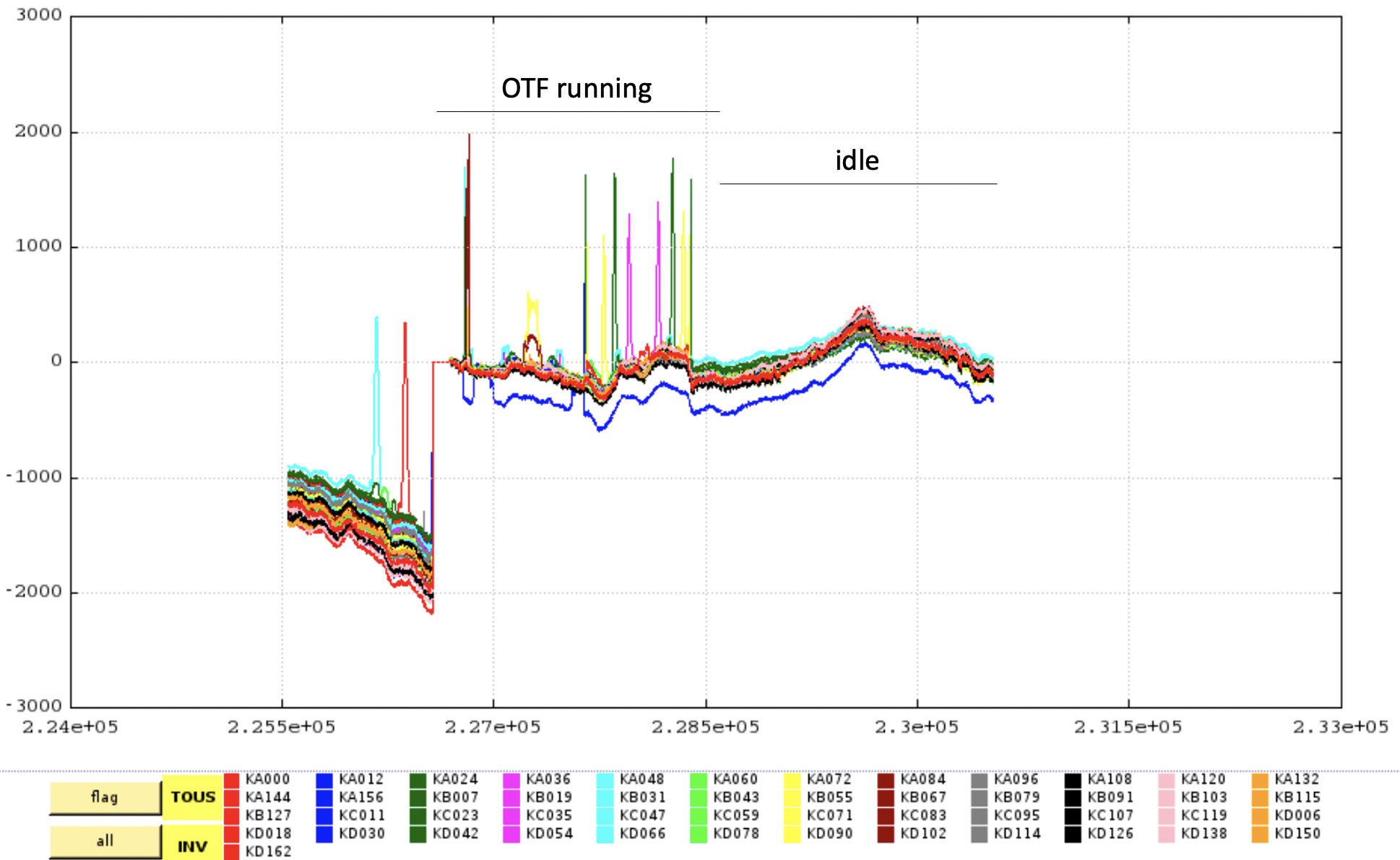Select the dark red KC083 swatch

[886, 816]
